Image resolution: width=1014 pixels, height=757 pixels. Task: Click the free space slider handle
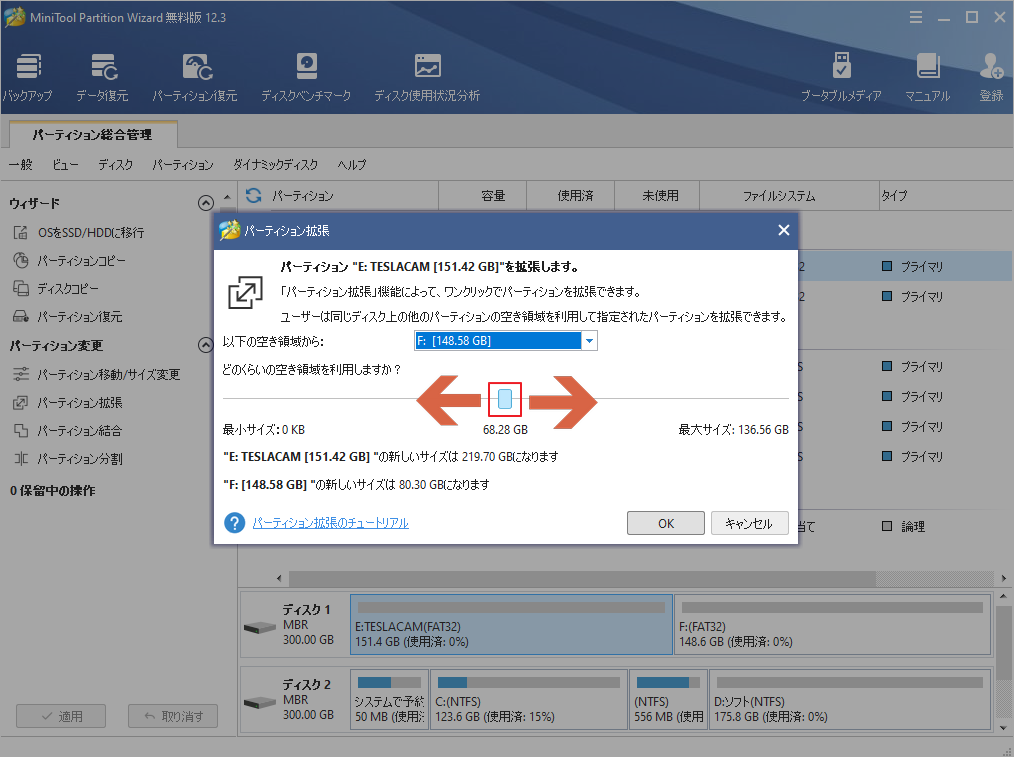(505, 399)
